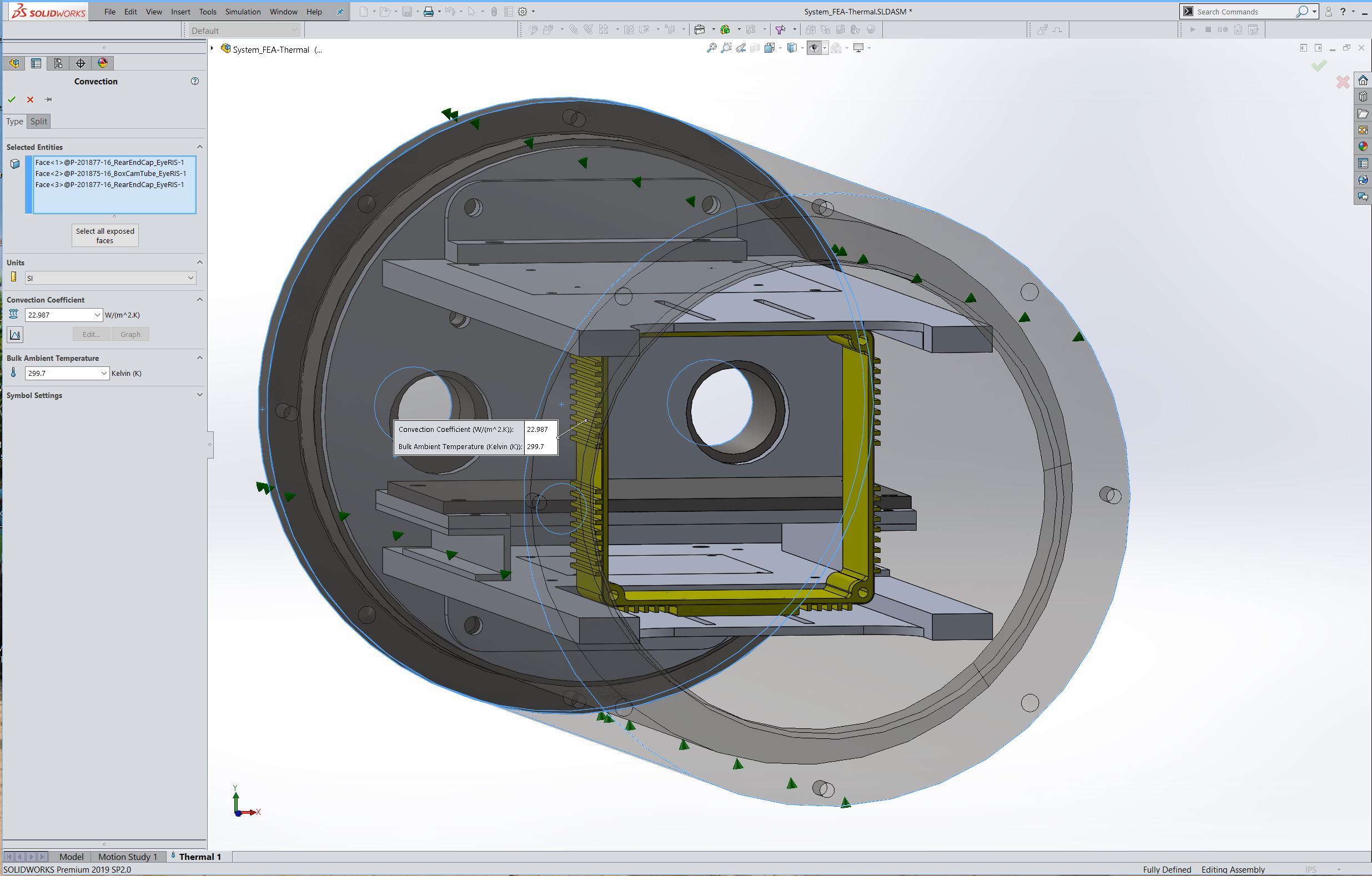Open the Insert menu

tap(180, 12)
